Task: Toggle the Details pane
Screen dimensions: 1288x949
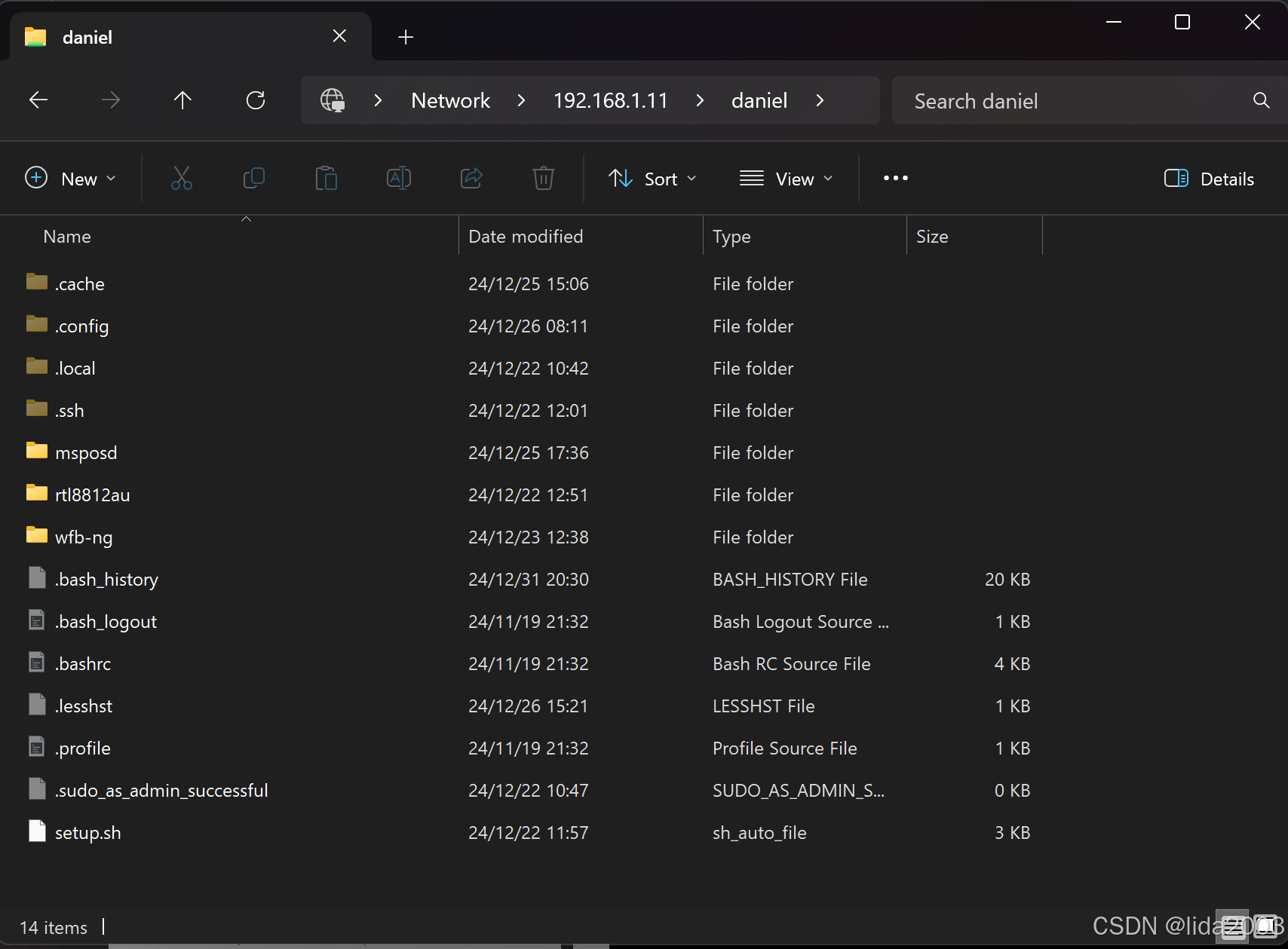Action: pos(1210,179)
